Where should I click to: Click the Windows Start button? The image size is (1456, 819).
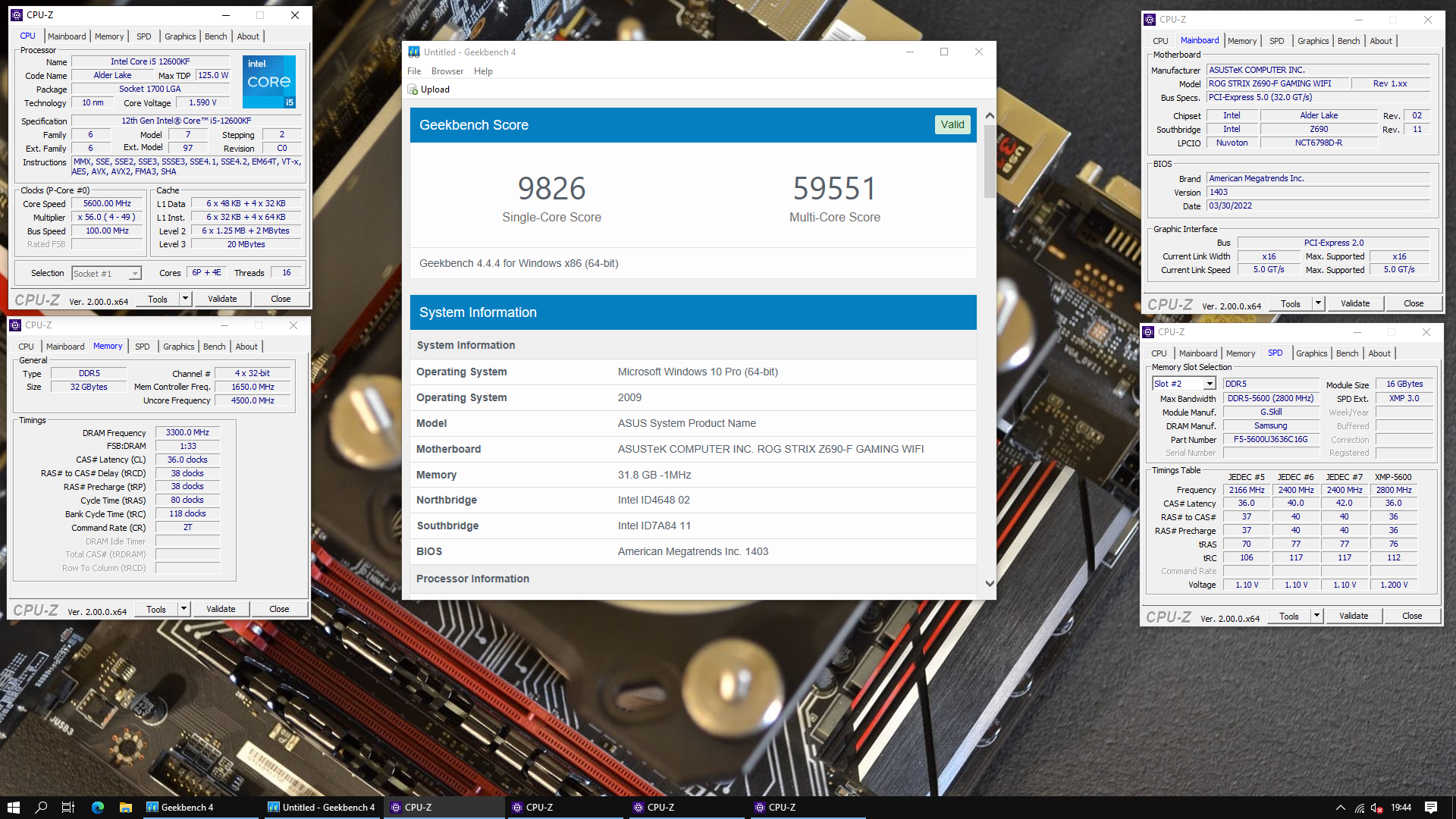pyautogui.click(x=13, y=808)
